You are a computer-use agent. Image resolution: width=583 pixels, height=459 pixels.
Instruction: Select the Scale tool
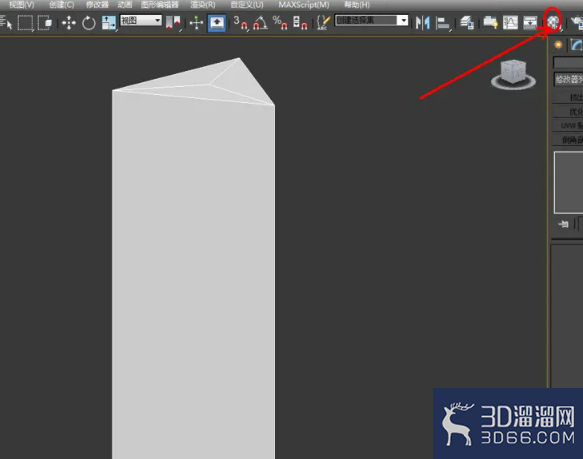pyautogui.click(x=109, y=23)
